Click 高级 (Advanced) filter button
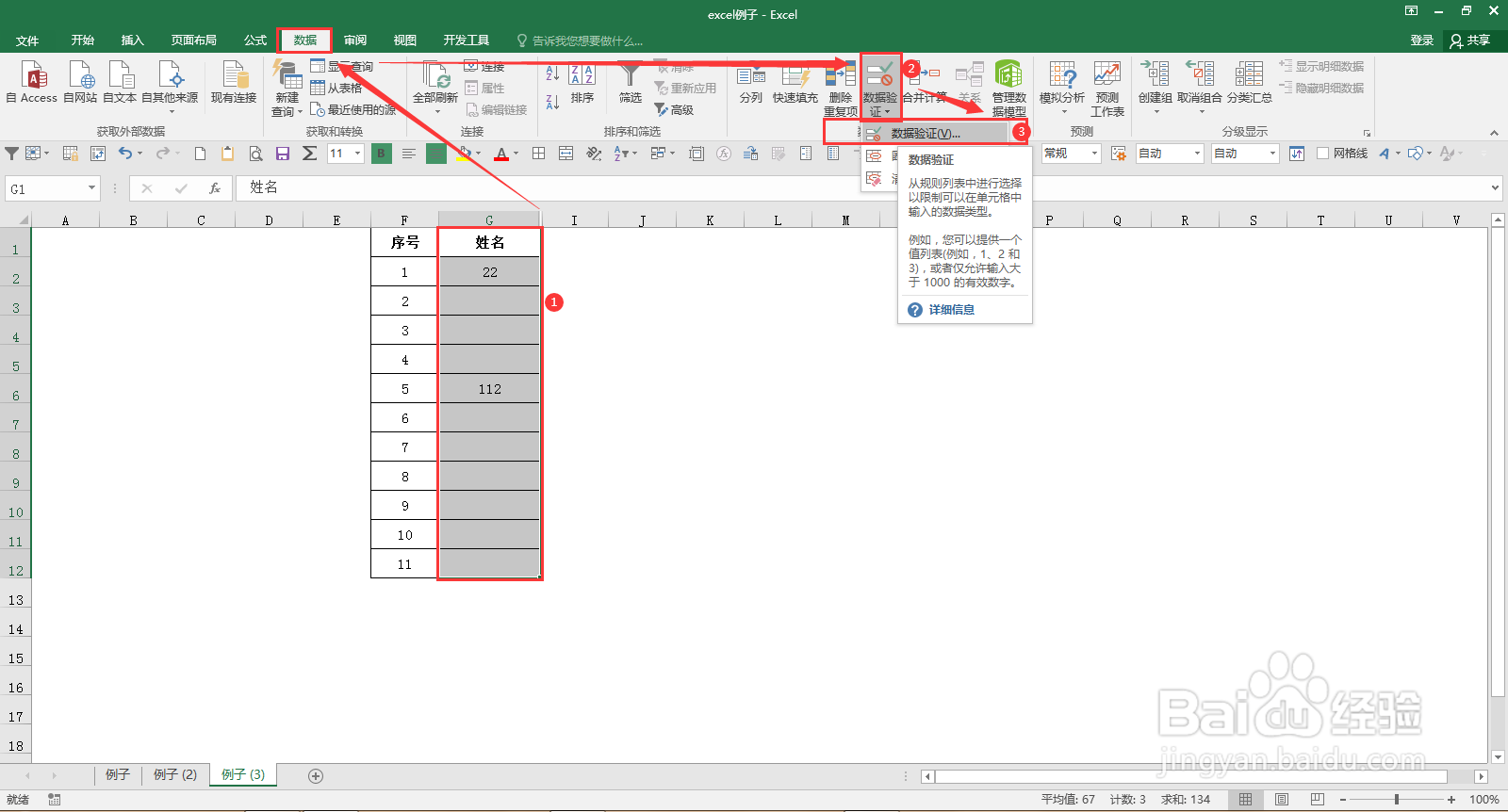 click(x=674, y=110)
